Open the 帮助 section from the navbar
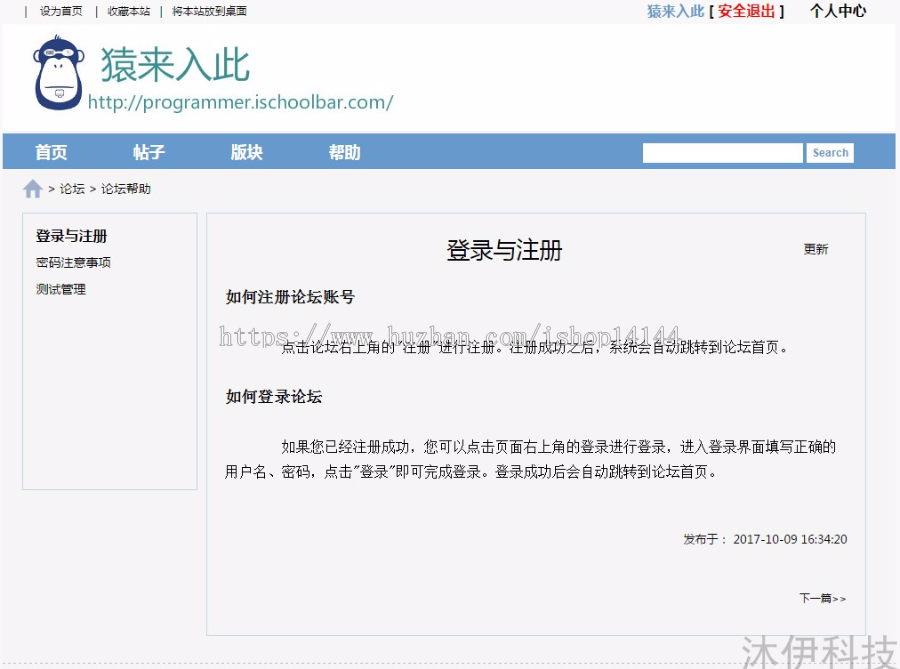This screenshot has width=900, height=669. 343,152
